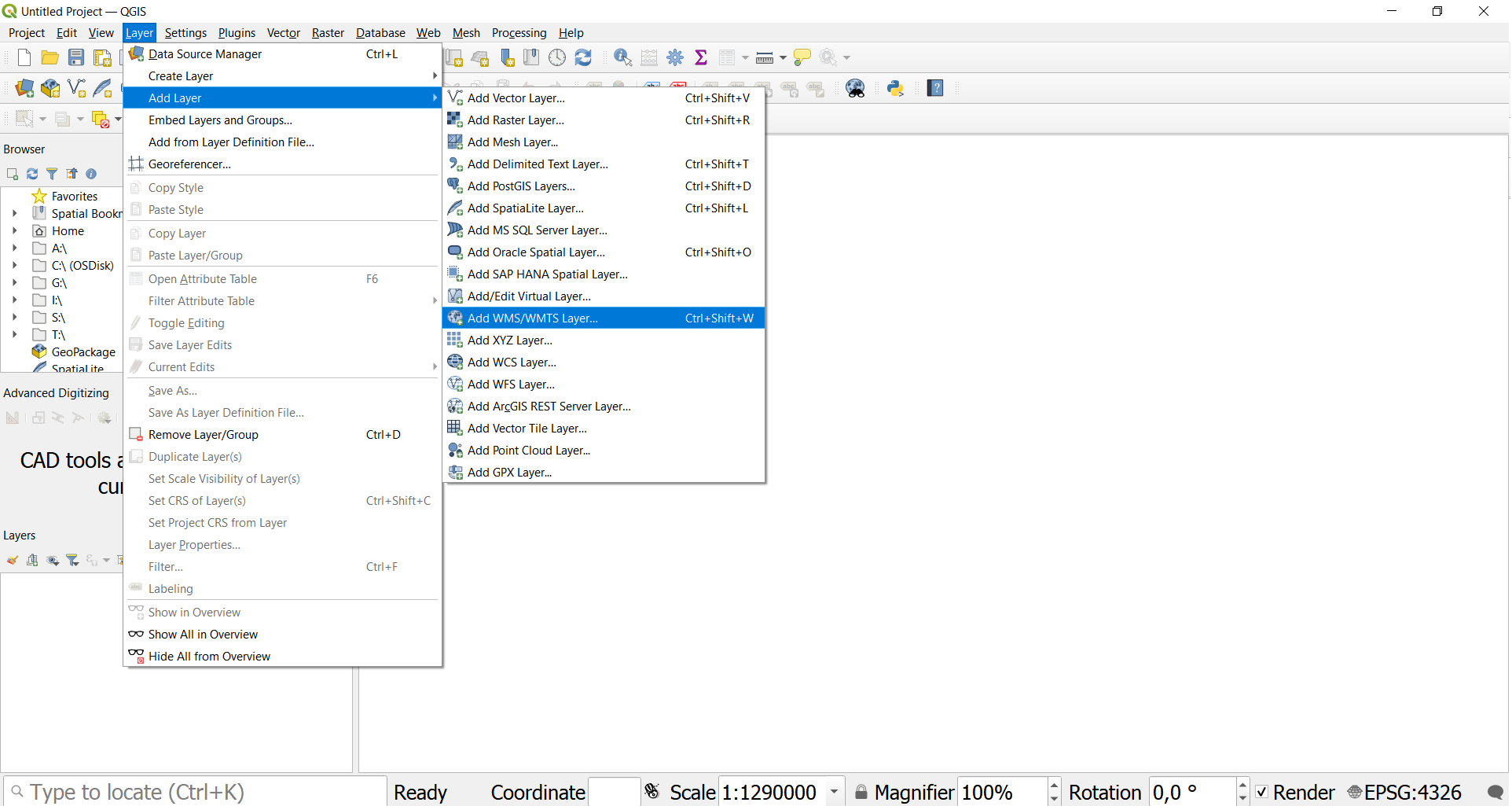The image size is (1512, 806).
Task: Click Manage Map Themes eye icon
Action: (x=53, y=560)
